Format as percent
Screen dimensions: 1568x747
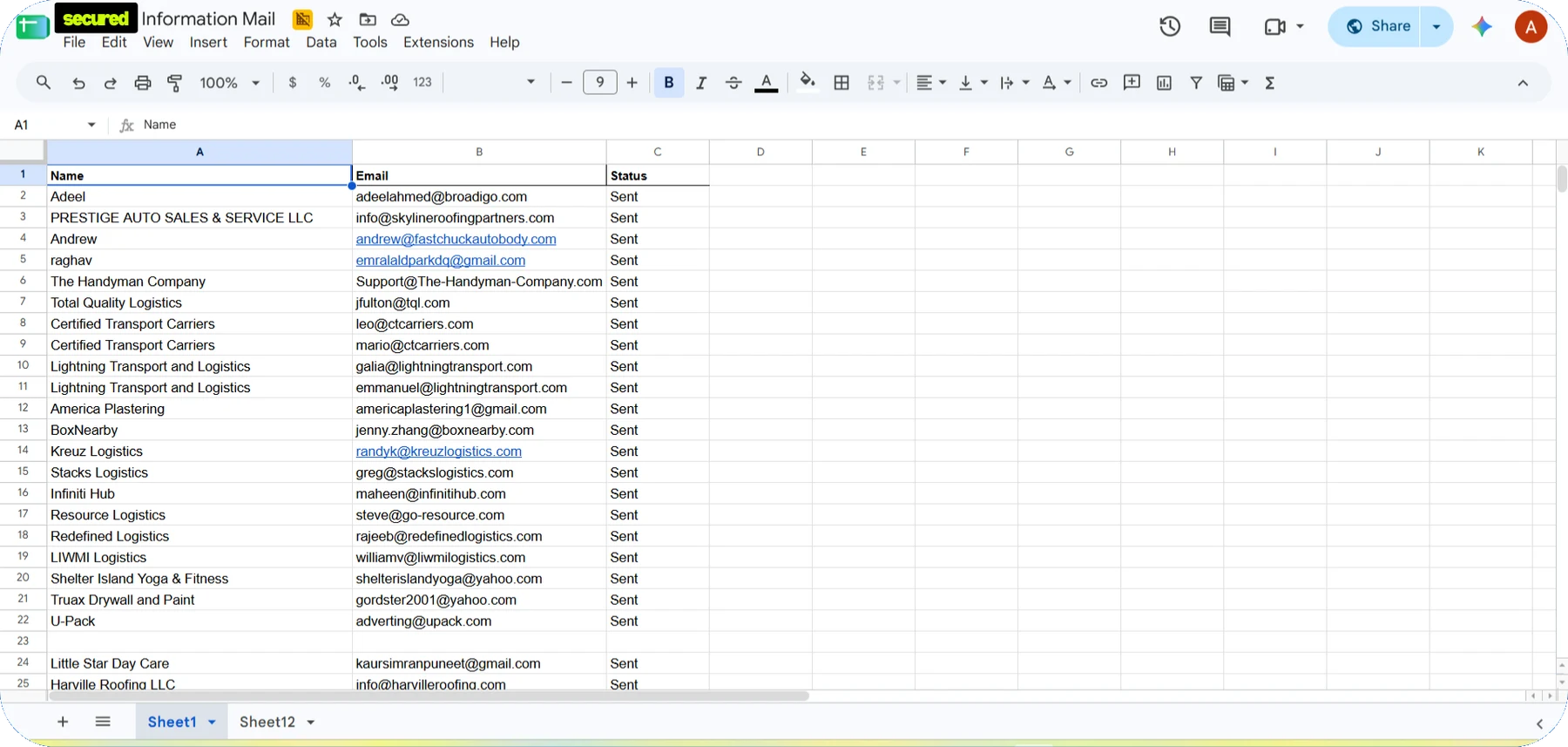pos(325,83)
